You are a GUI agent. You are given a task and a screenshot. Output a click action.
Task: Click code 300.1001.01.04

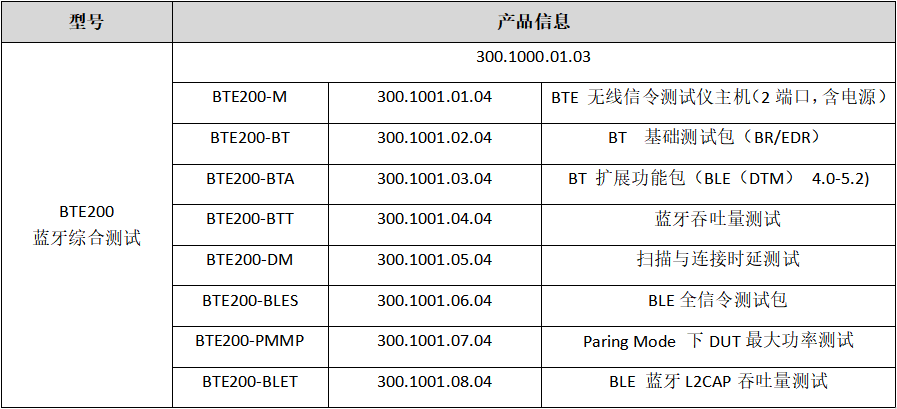pyautogui.click(x=434, y=97)
